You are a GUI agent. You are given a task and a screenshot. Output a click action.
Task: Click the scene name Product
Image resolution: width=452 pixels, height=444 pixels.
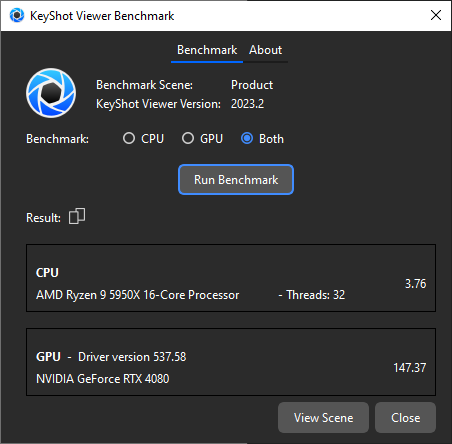coord(252,85)
